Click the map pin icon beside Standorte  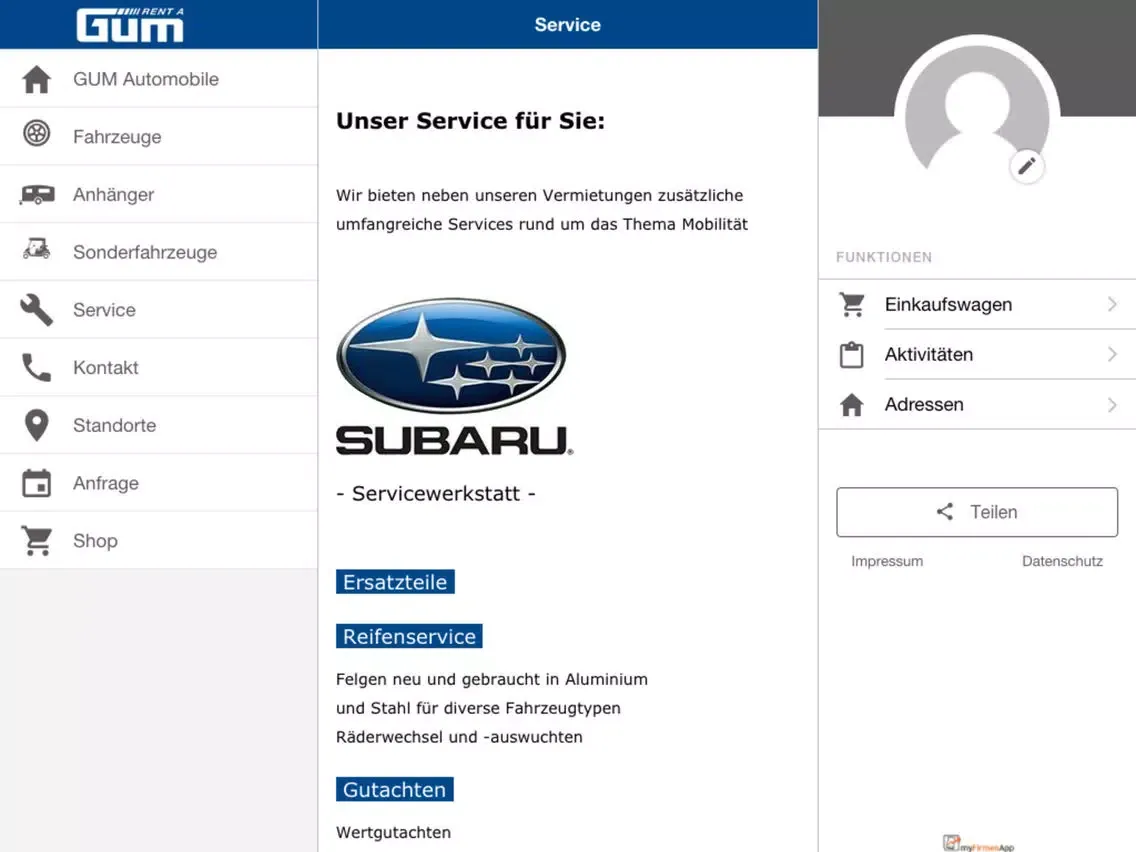point(36,425)
